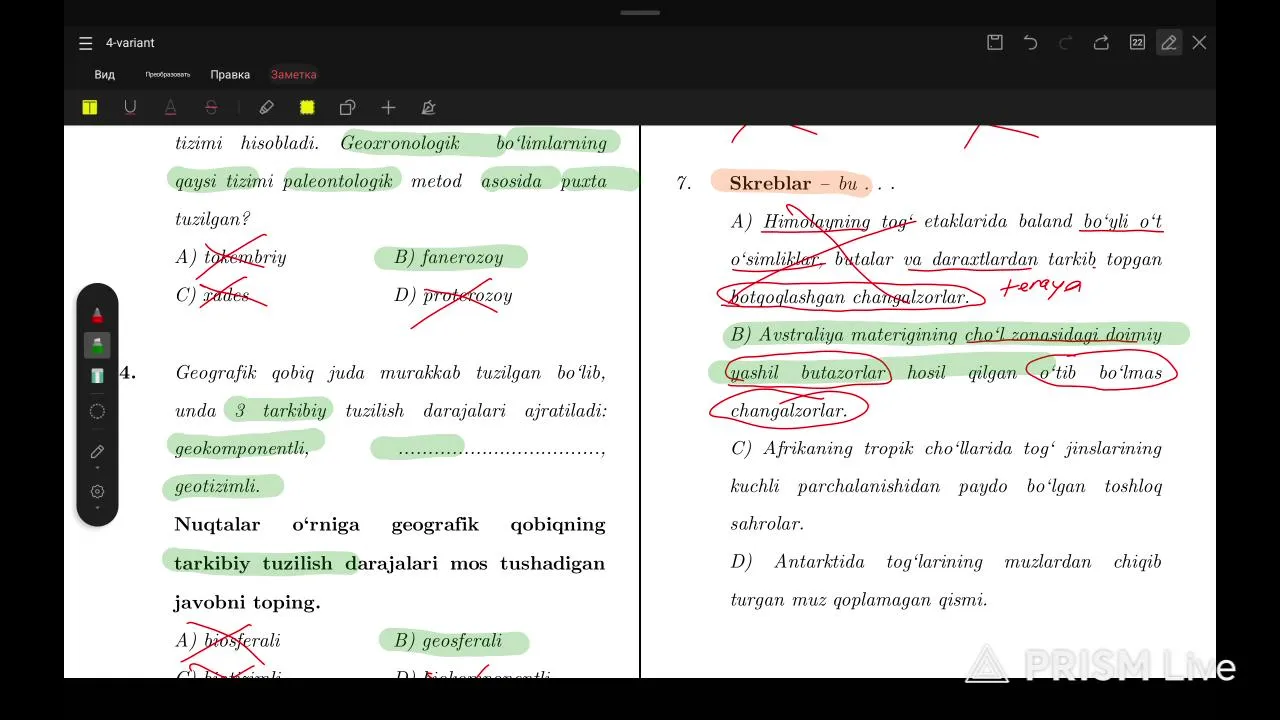The image size is (1280, 720).
Task: Click the plus insert icon
Action: (x=388, y=108)
